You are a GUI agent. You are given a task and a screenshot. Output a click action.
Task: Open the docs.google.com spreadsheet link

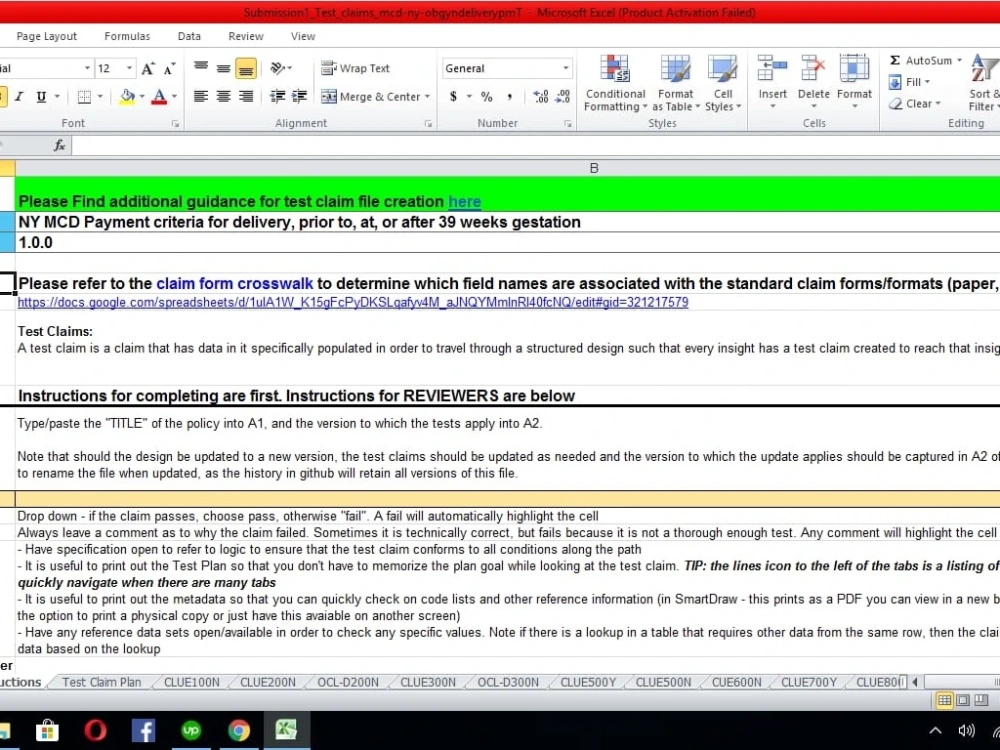(353, 302)
